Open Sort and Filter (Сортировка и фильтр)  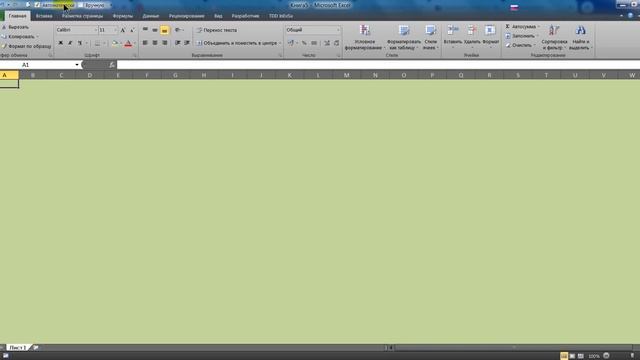click(x=554, y=37)
